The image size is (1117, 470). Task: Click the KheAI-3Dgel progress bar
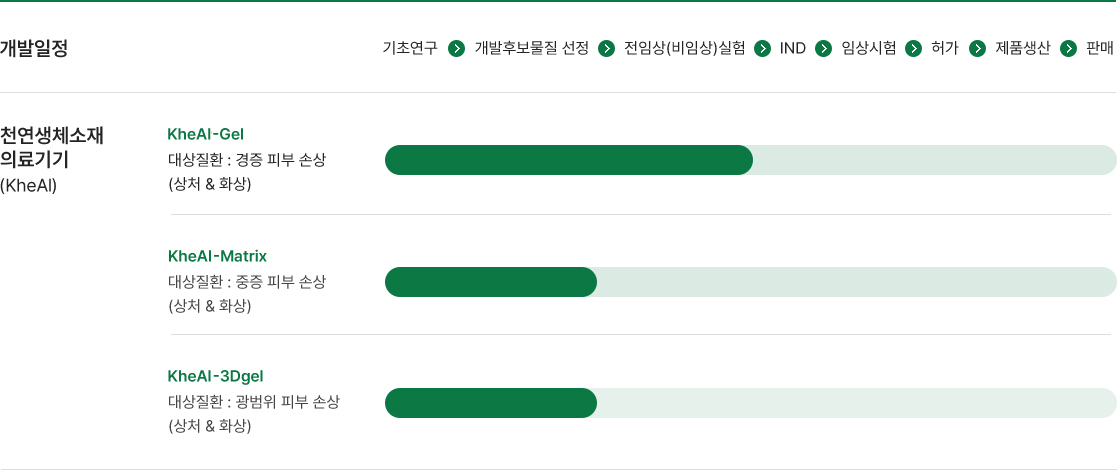[x=751, y=403]
